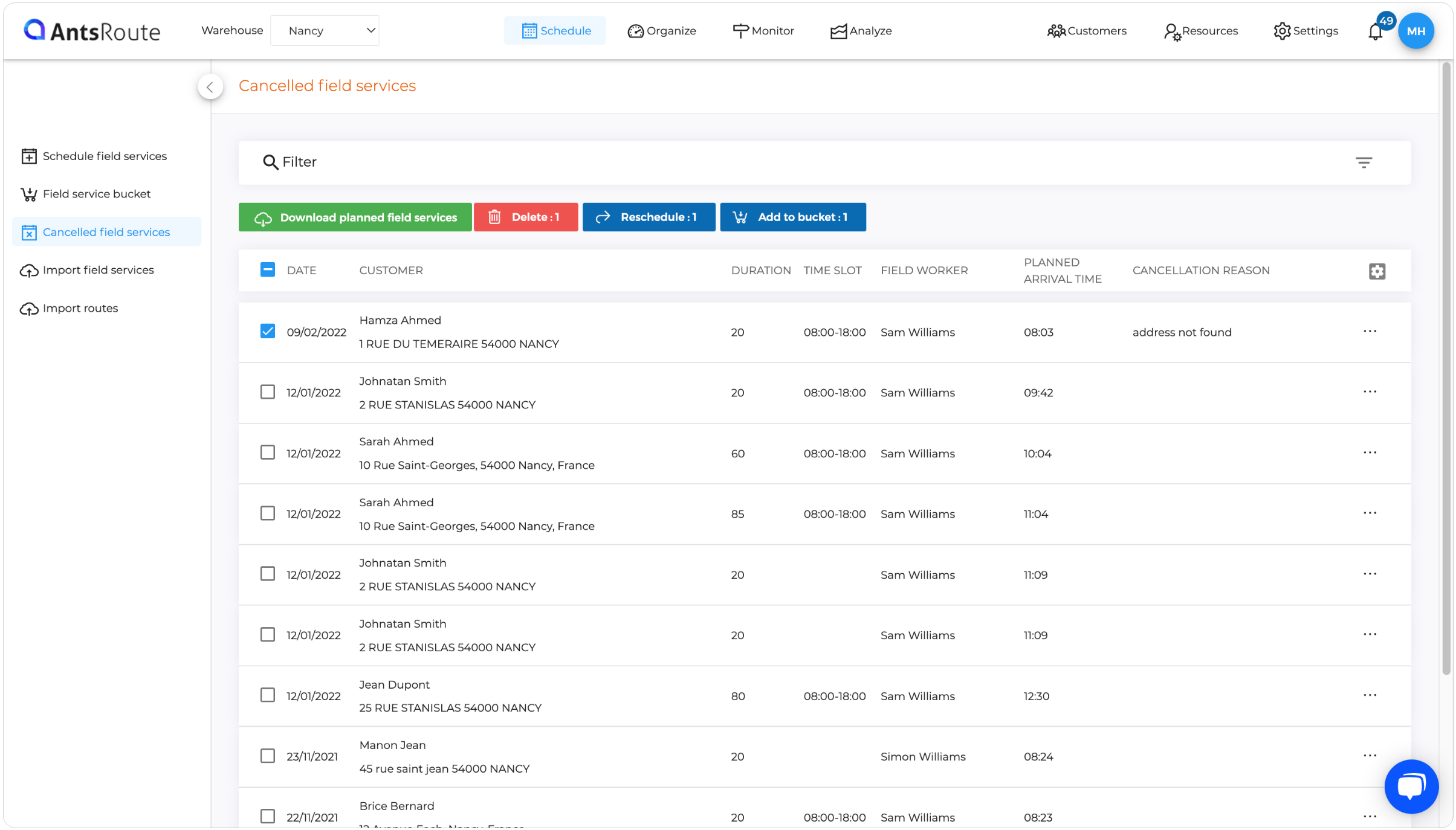The height and width of the screenshot is (830, 1456).
Task: Click the Analyze chart icon
Action: pyautogui.click(x=838, y=31)
